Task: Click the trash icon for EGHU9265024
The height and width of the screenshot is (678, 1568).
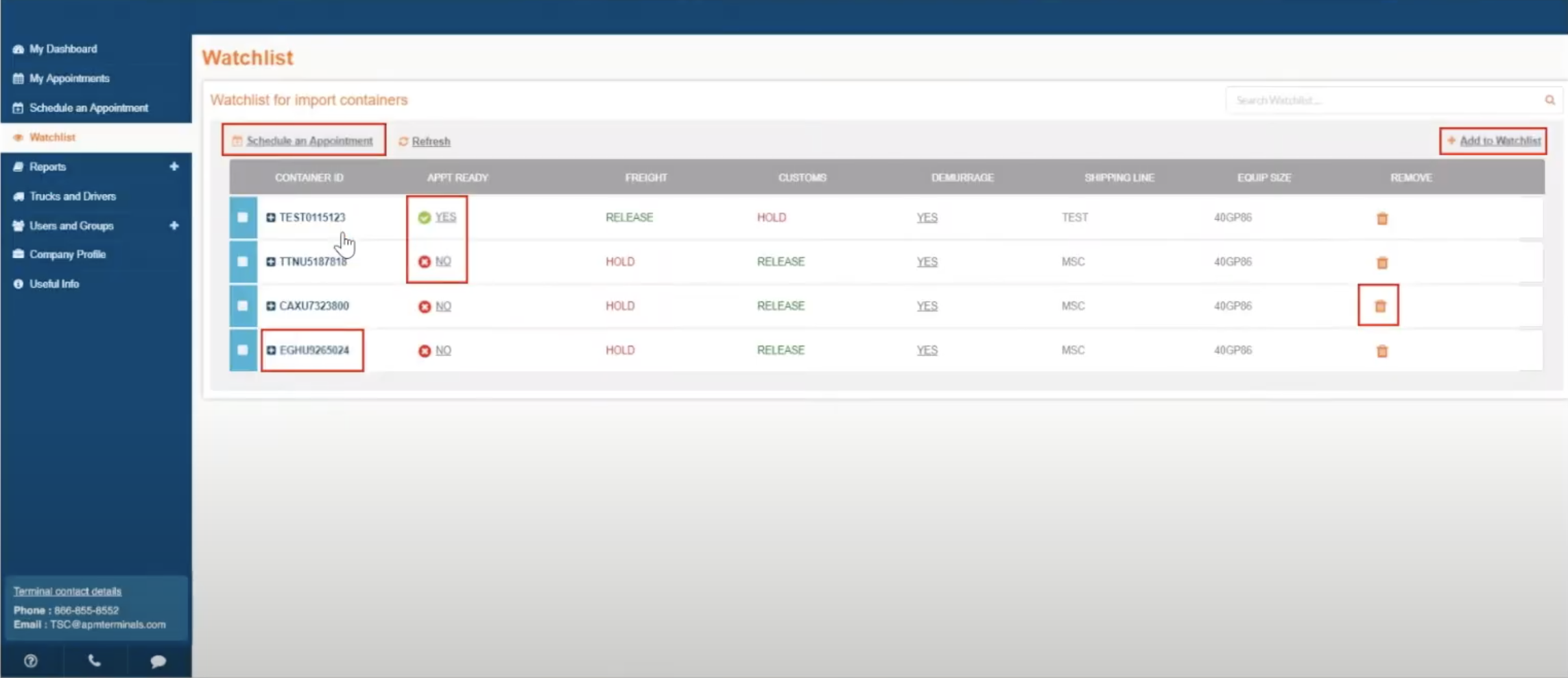Action: click(1381, 351)
